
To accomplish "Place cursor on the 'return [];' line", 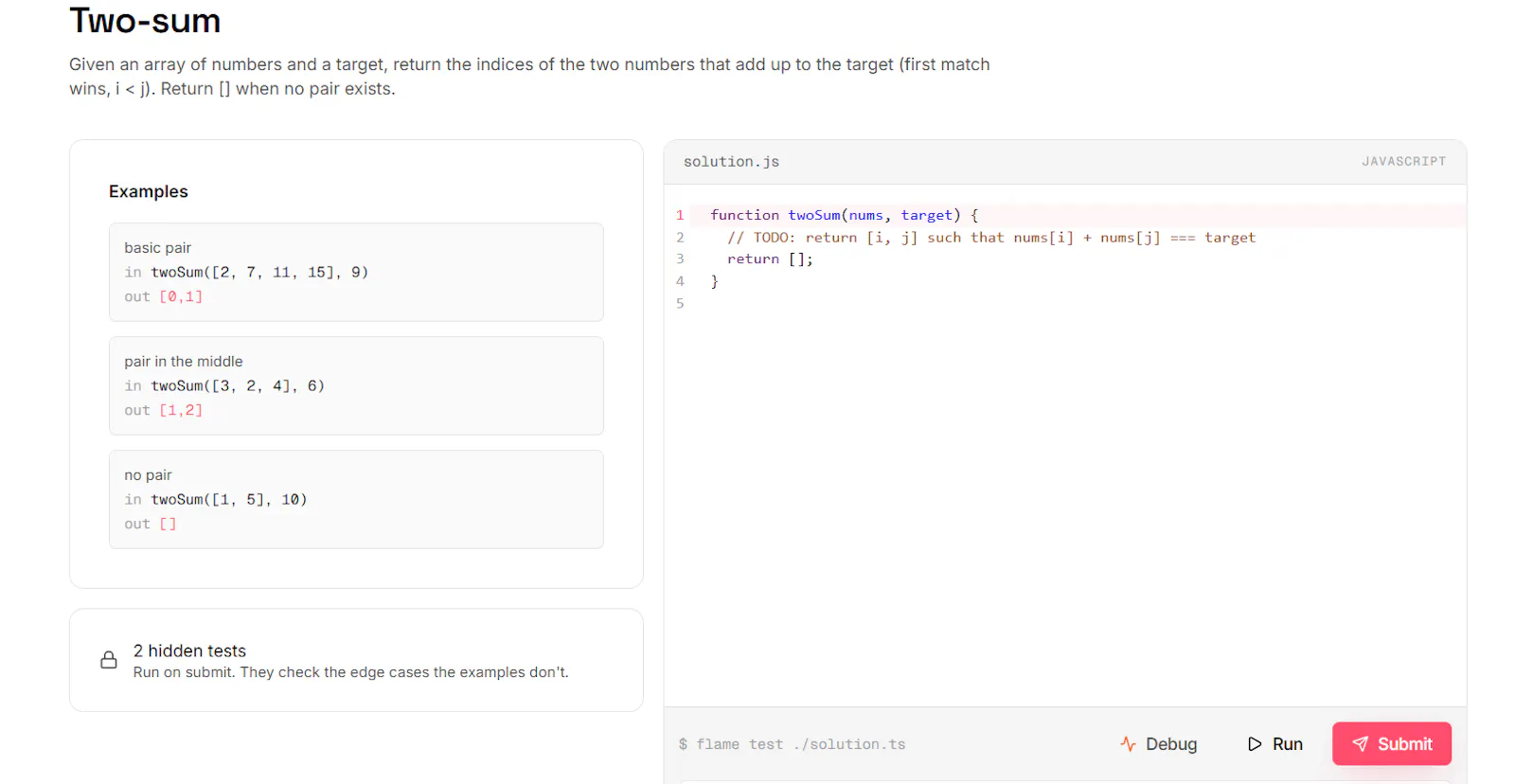I will pyautogui.click(x=770, y=259).
